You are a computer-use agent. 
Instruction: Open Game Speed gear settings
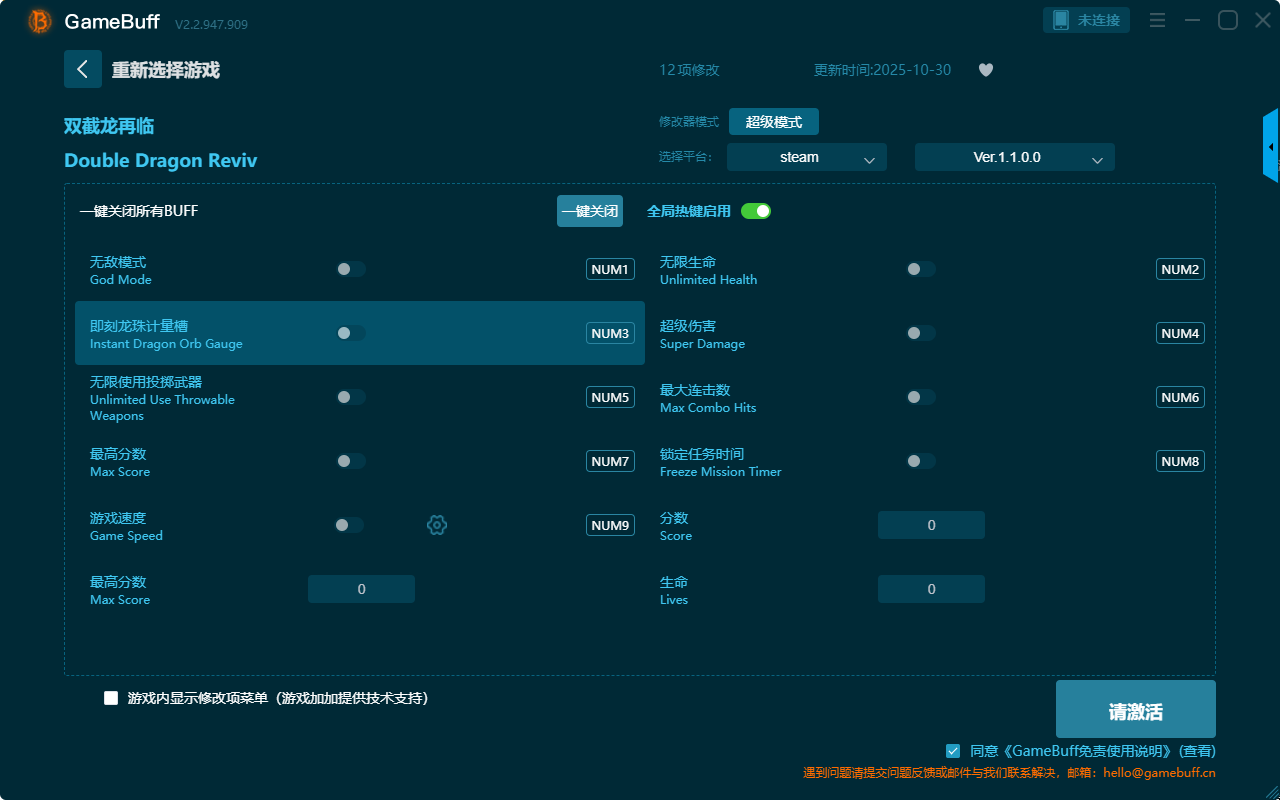pos(437,525)
